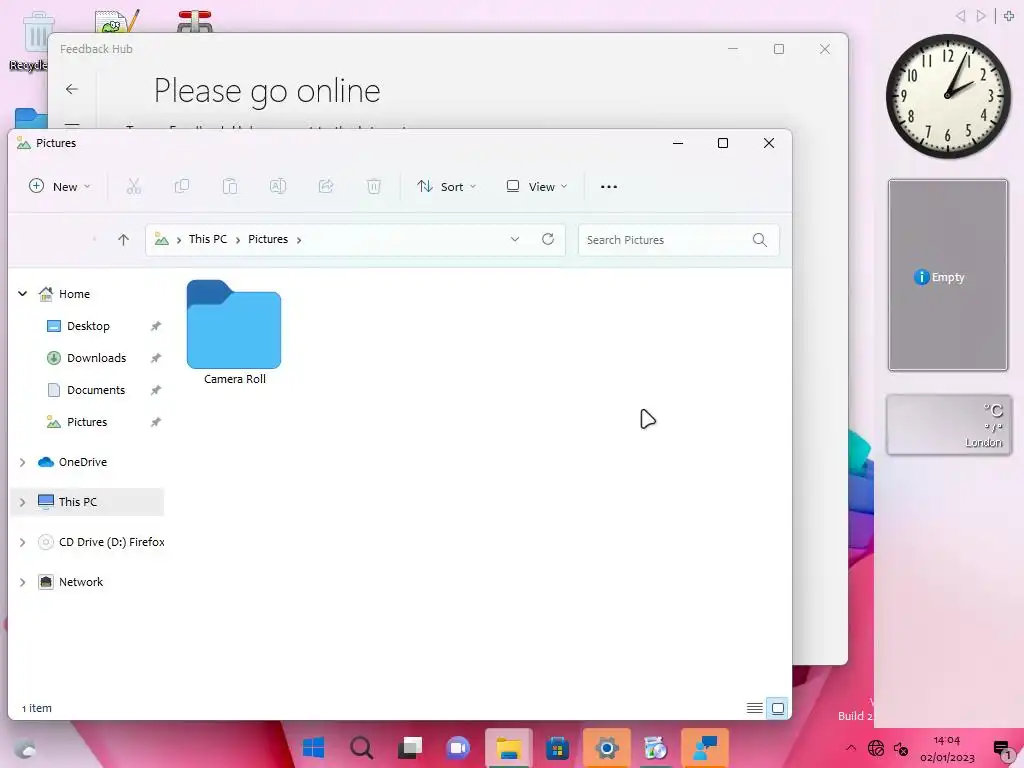Screen dimensions: 1024x768
Task: Open taskbar Search
Action: tap(362, 747)
